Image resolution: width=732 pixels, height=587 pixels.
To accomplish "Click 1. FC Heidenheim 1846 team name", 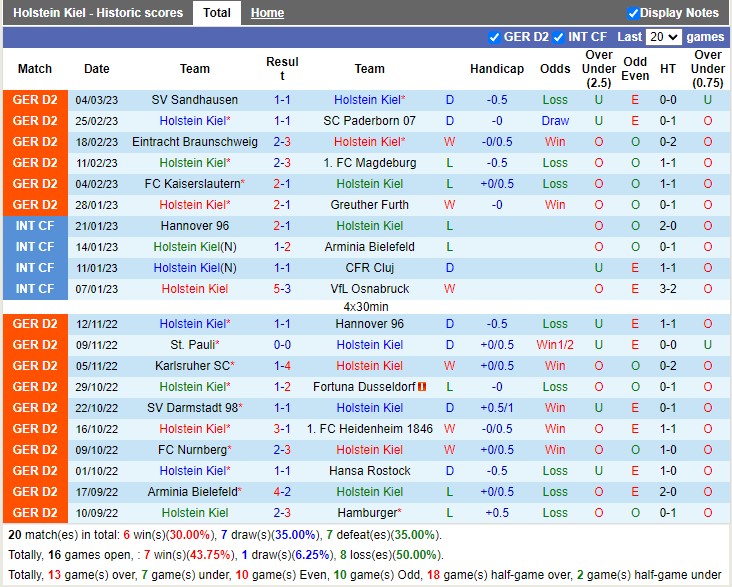I will [369, 429].
